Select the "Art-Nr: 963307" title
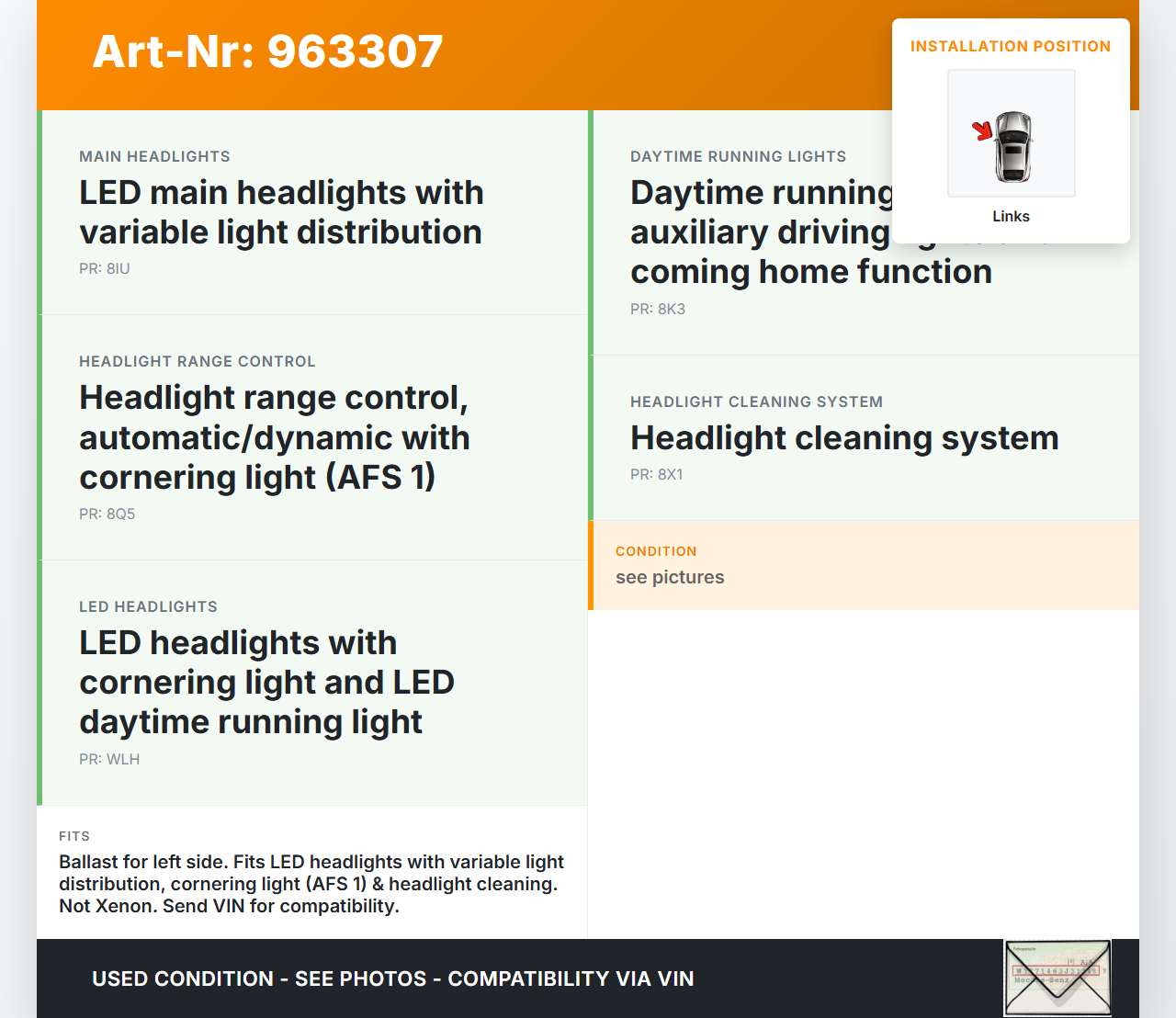 (268, 51)
